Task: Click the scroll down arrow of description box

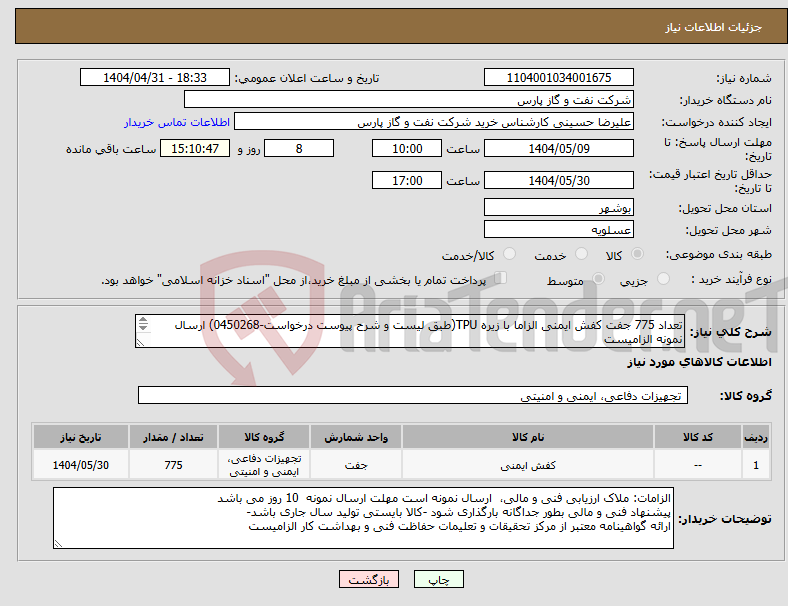Action: pos(143,327)
